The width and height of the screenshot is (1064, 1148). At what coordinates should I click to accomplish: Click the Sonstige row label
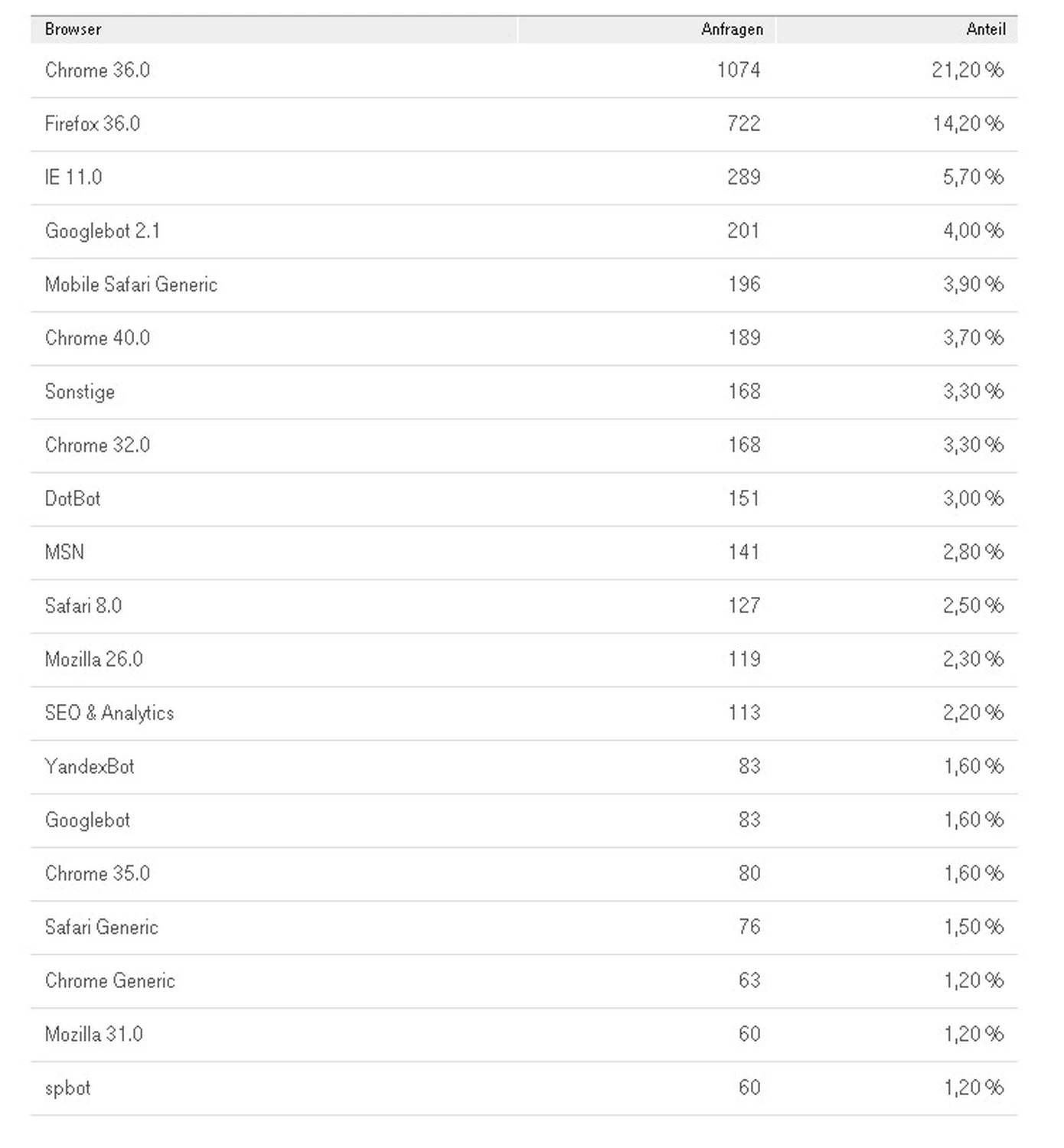(80, 392)
